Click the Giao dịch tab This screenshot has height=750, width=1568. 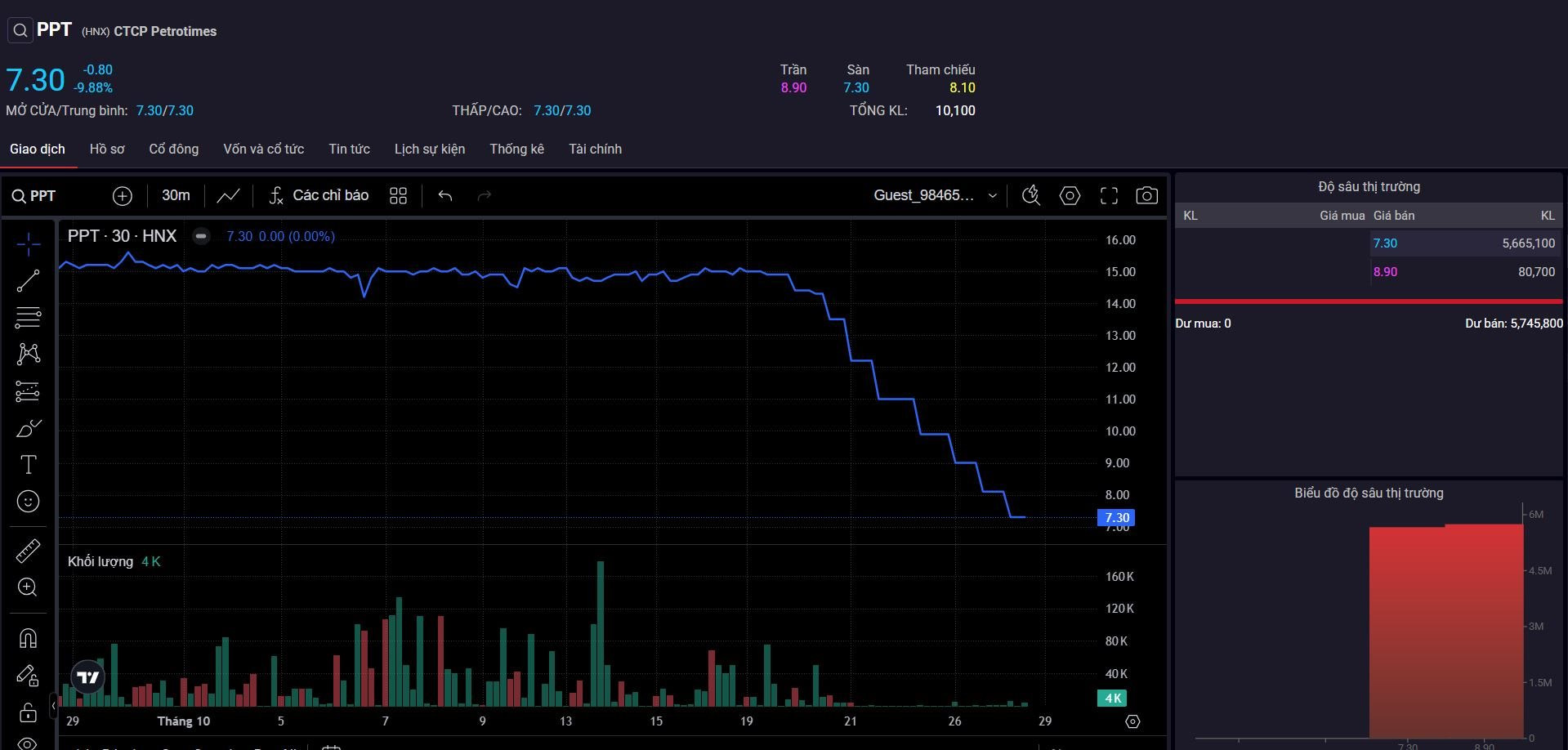(38, 149)
